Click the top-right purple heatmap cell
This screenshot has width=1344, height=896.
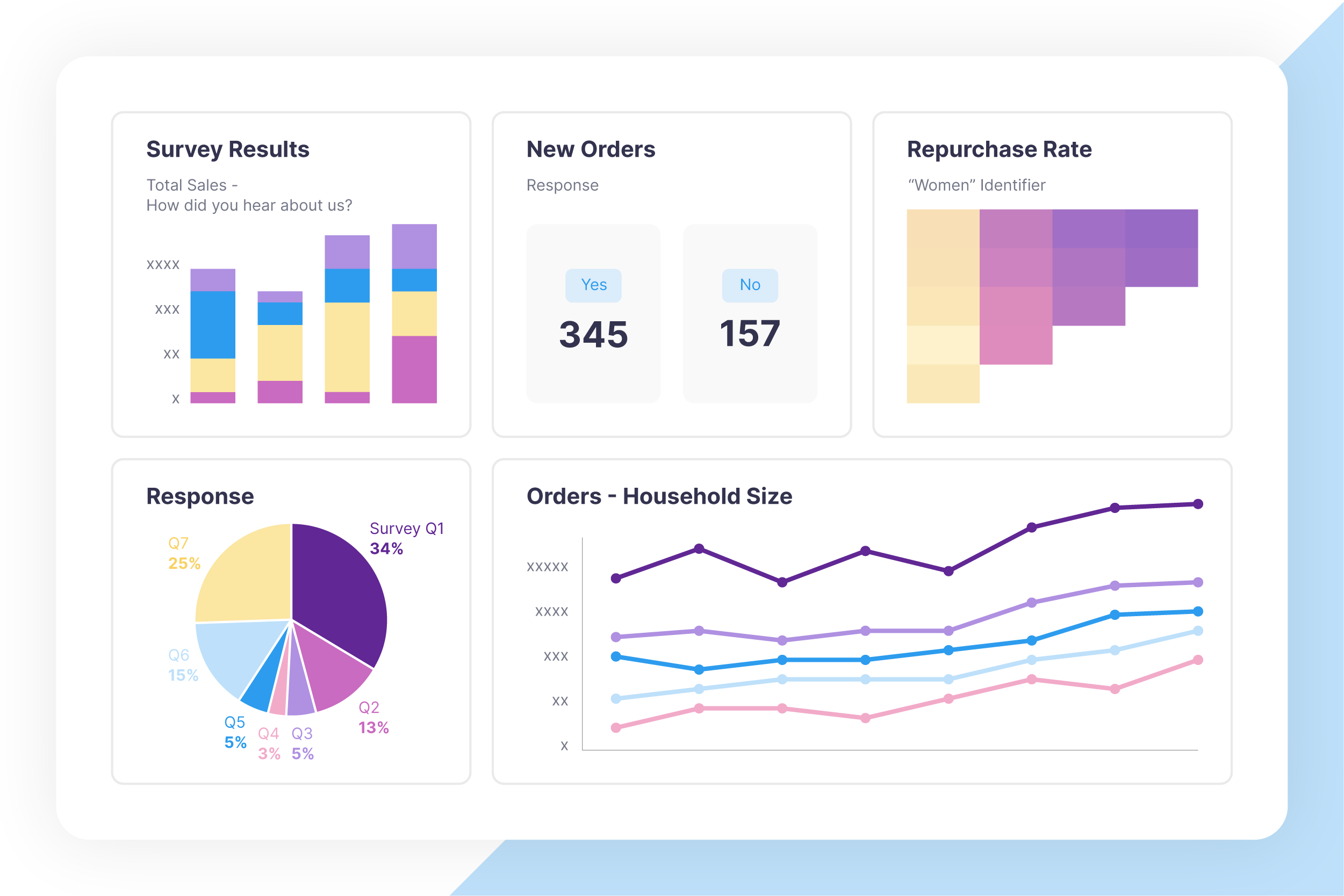click(1161, 229)
